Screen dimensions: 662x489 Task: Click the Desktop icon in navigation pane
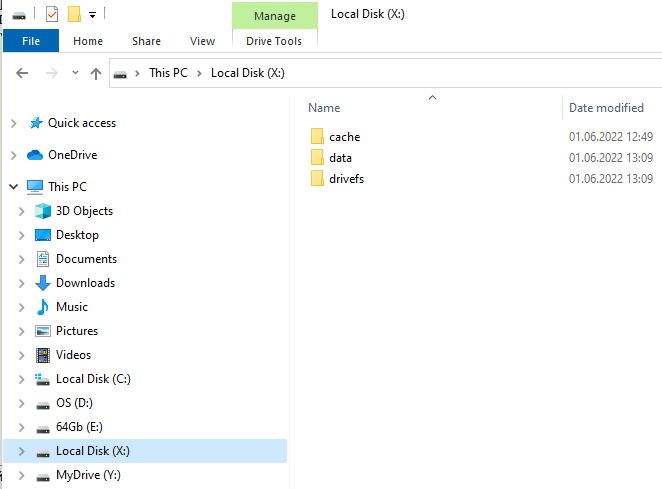43,235
